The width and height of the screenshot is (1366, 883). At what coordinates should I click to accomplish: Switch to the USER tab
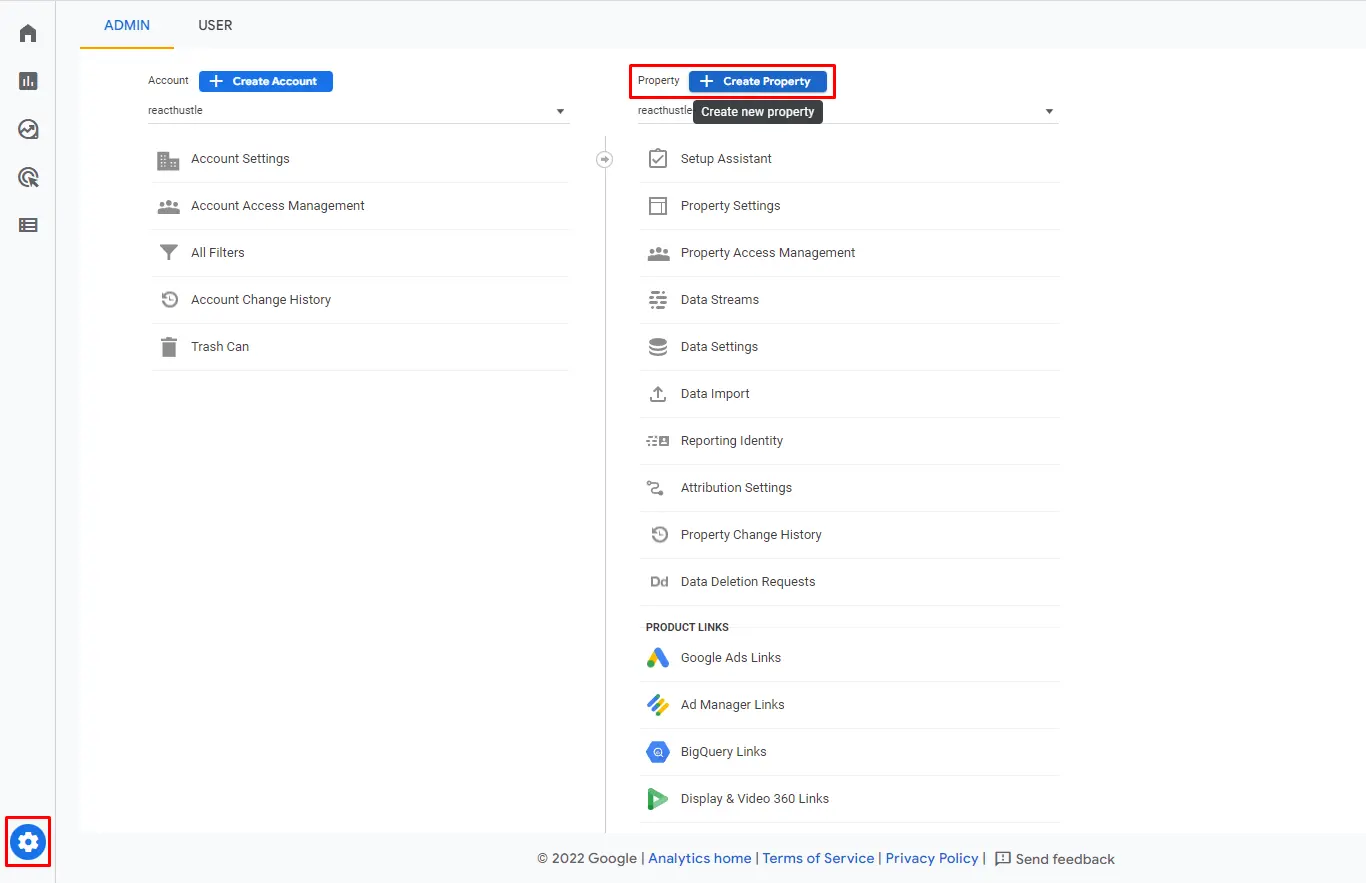pos(215,25)
